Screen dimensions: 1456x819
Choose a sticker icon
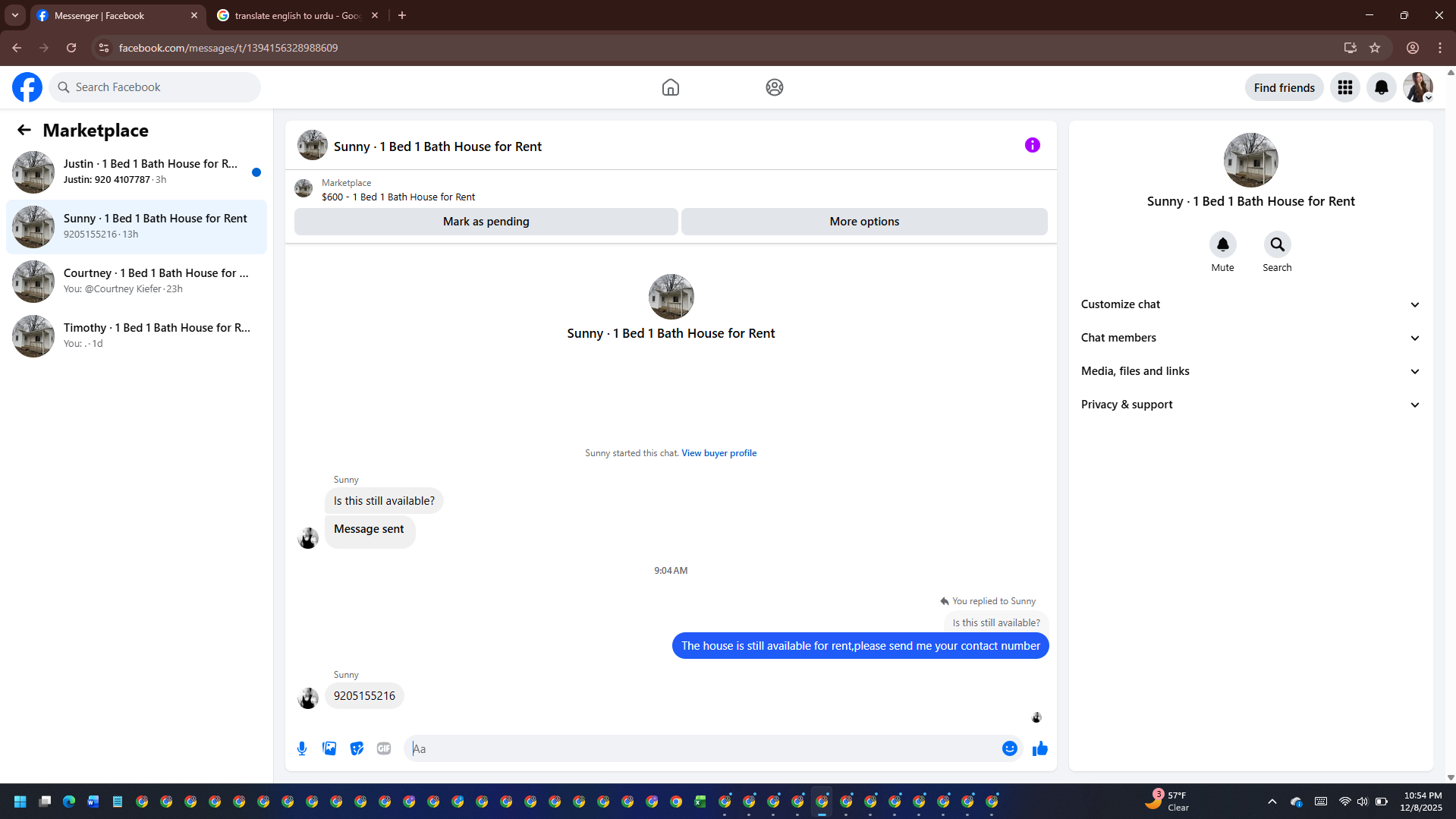pyautogui.click(x=357, y=748)
